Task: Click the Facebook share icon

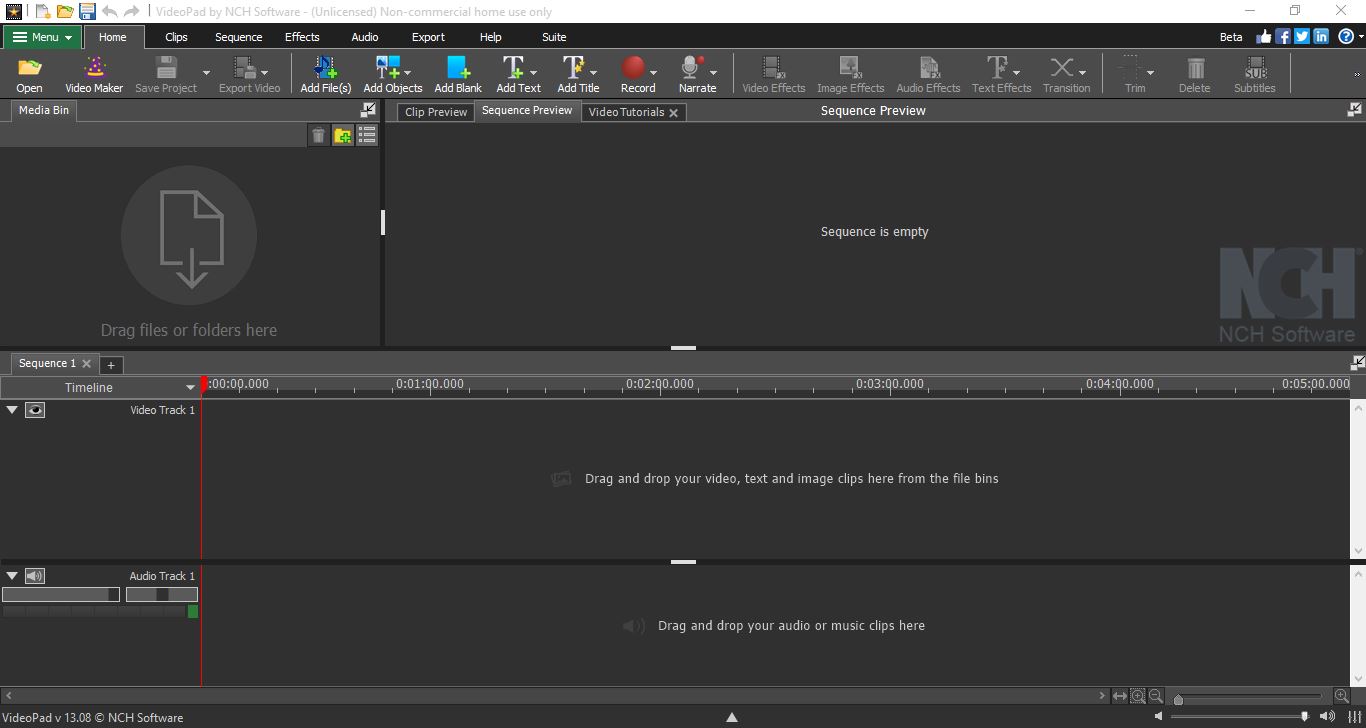Action: coord(1283,37)
